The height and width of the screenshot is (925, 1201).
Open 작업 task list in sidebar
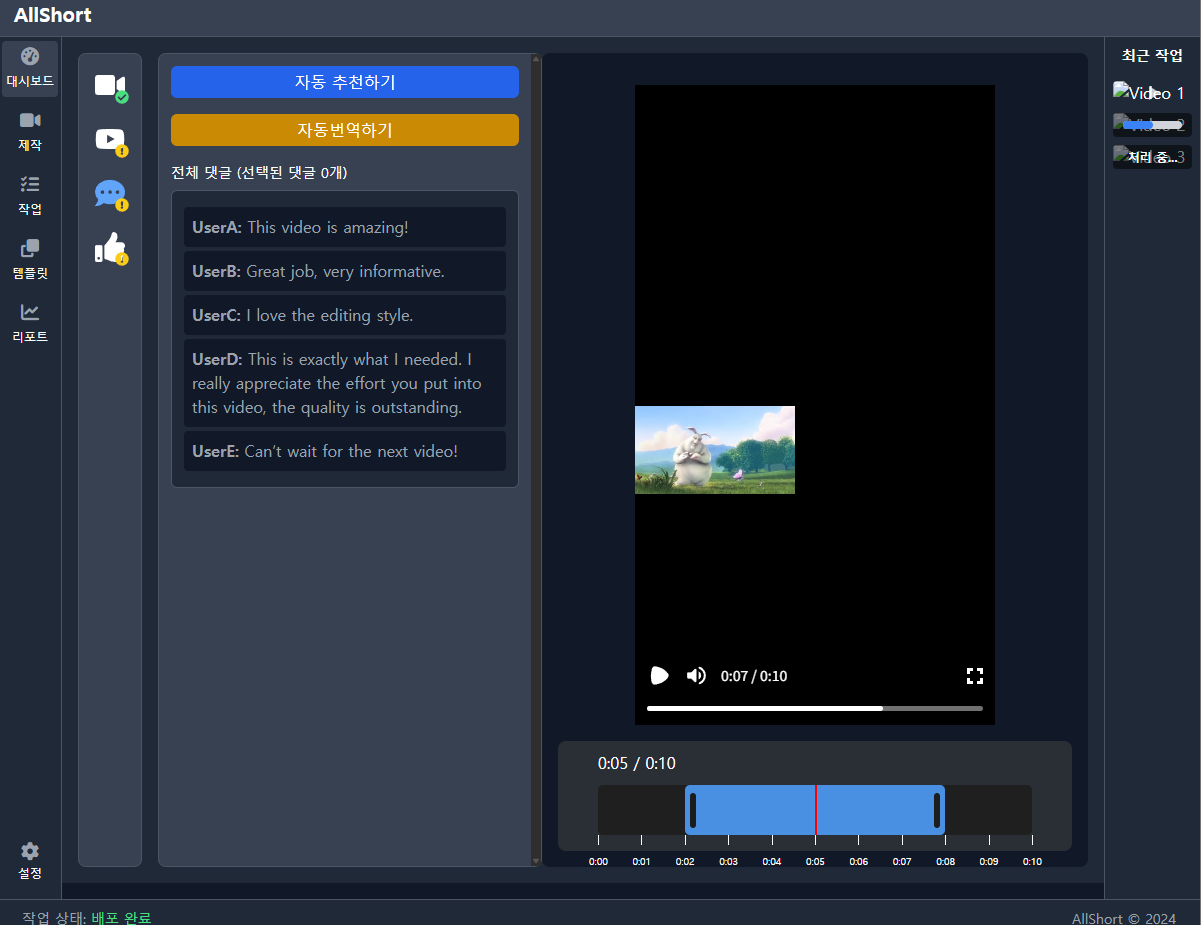pos(30,196)
